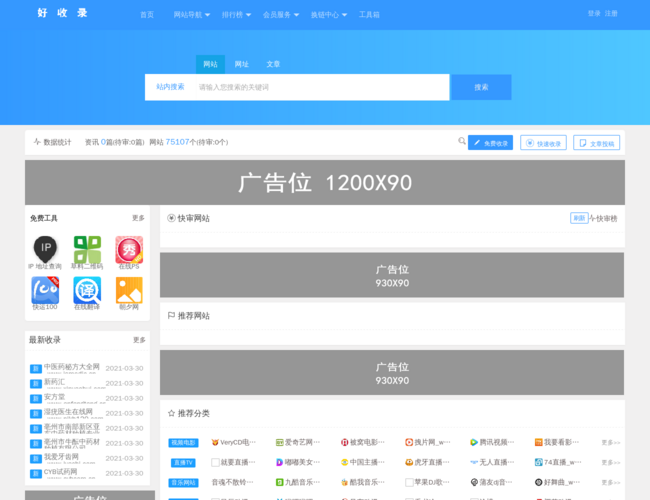The image size is (650, 500).
Task: Switch to the 网址 search tab
Action: (x=242, y=64)
